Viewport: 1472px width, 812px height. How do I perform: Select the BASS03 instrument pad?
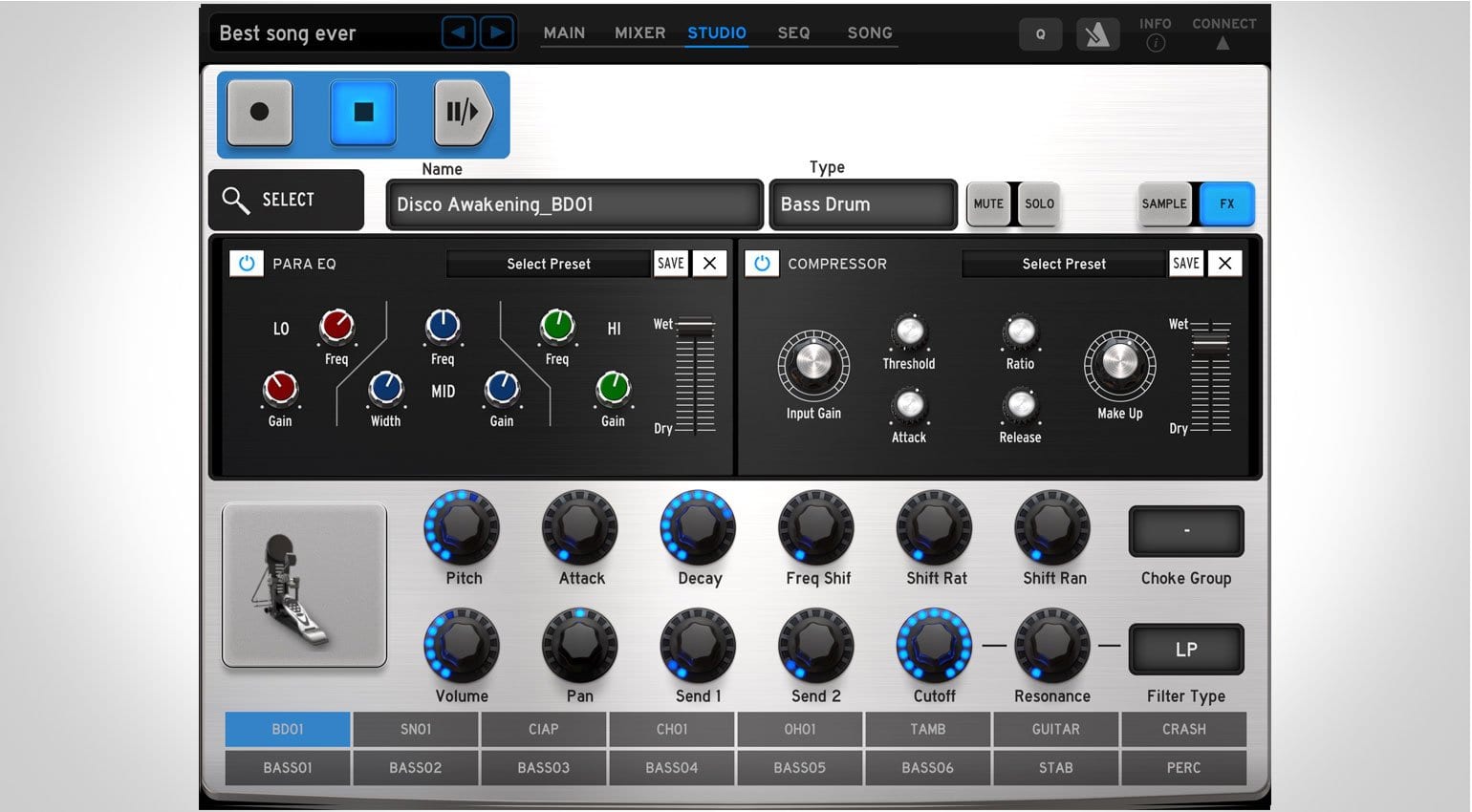pos(544,767)
